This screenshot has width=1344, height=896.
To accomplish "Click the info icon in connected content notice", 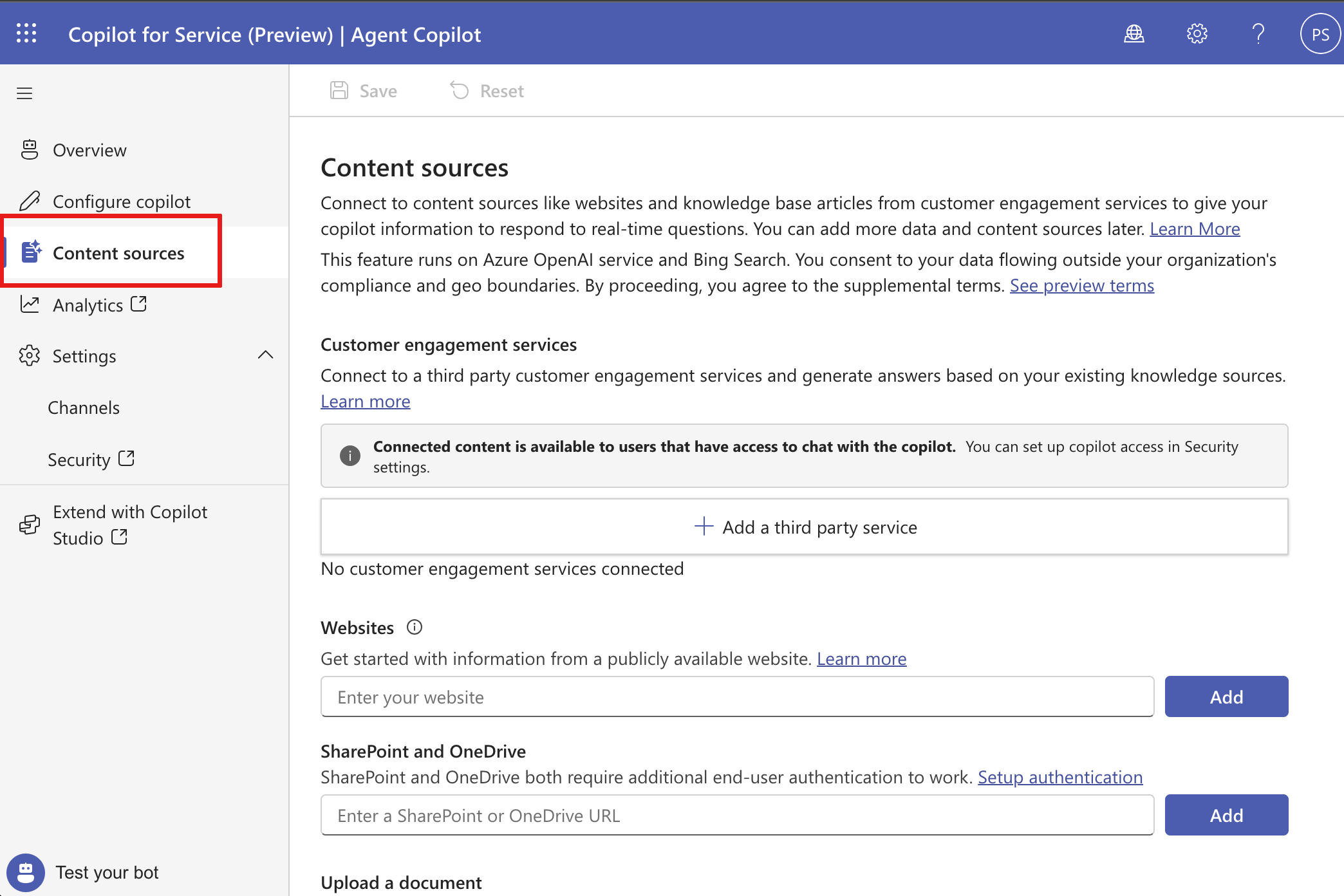I will tap(350, 456).
